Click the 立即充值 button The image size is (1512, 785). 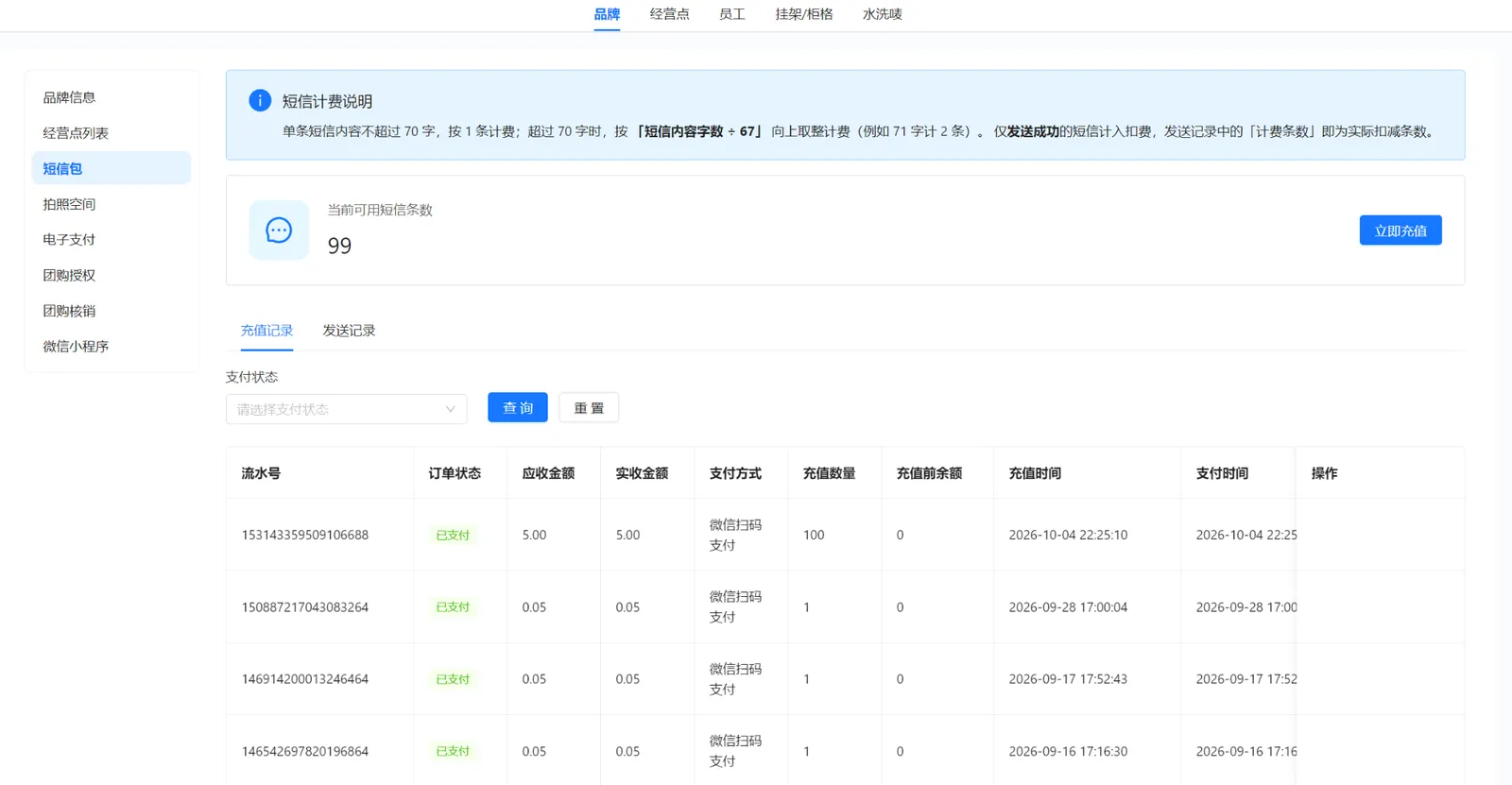click(1400, 230)
